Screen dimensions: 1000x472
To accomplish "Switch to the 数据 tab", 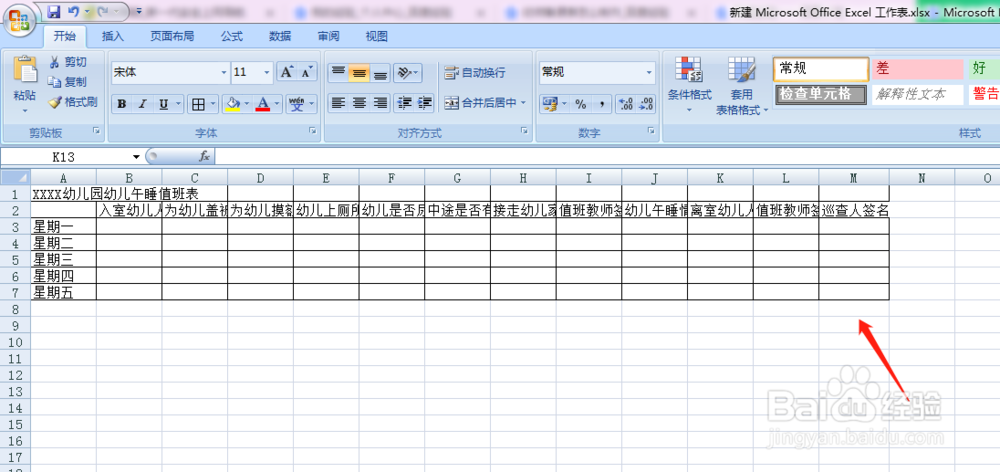I will point(280,36).
